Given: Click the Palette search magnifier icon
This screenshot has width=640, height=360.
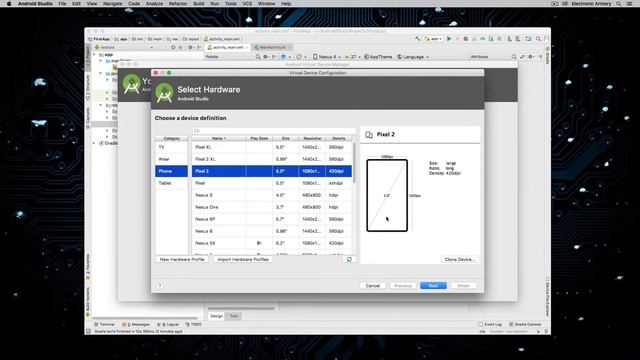Looking at the screenshot, I should (258, 57).
